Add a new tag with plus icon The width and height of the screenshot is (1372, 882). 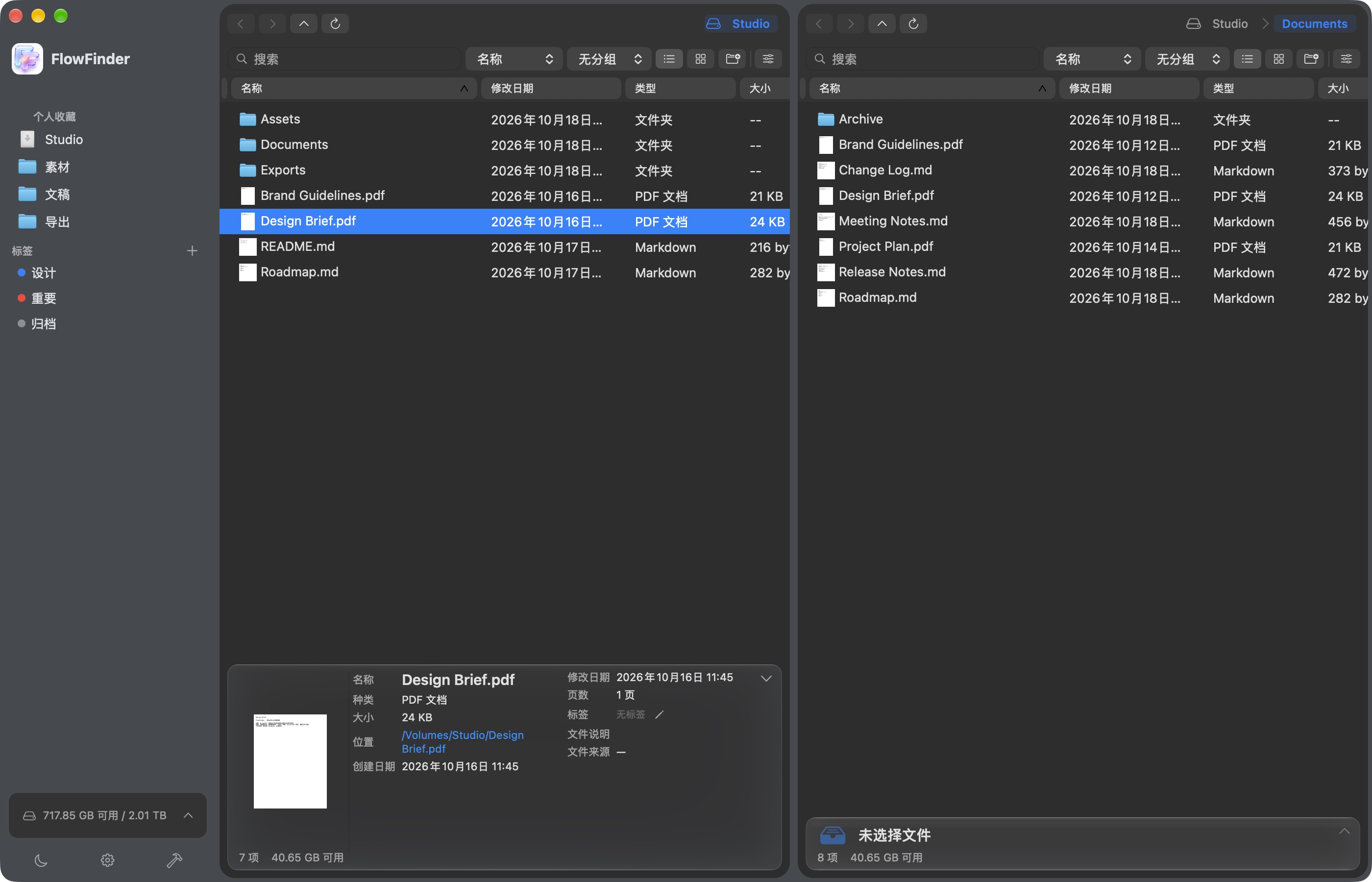click(193, 250)
